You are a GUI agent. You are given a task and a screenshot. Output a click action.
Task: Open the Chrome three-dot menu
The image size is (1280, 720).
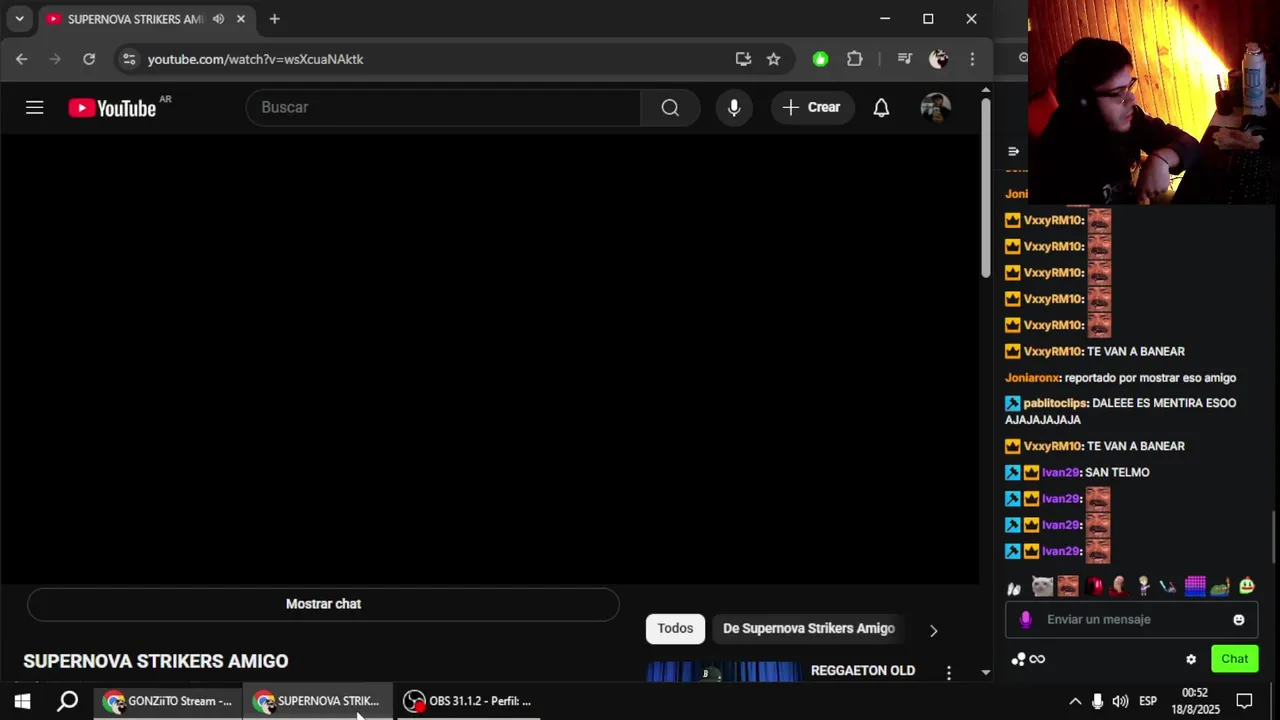click(972, 59)
